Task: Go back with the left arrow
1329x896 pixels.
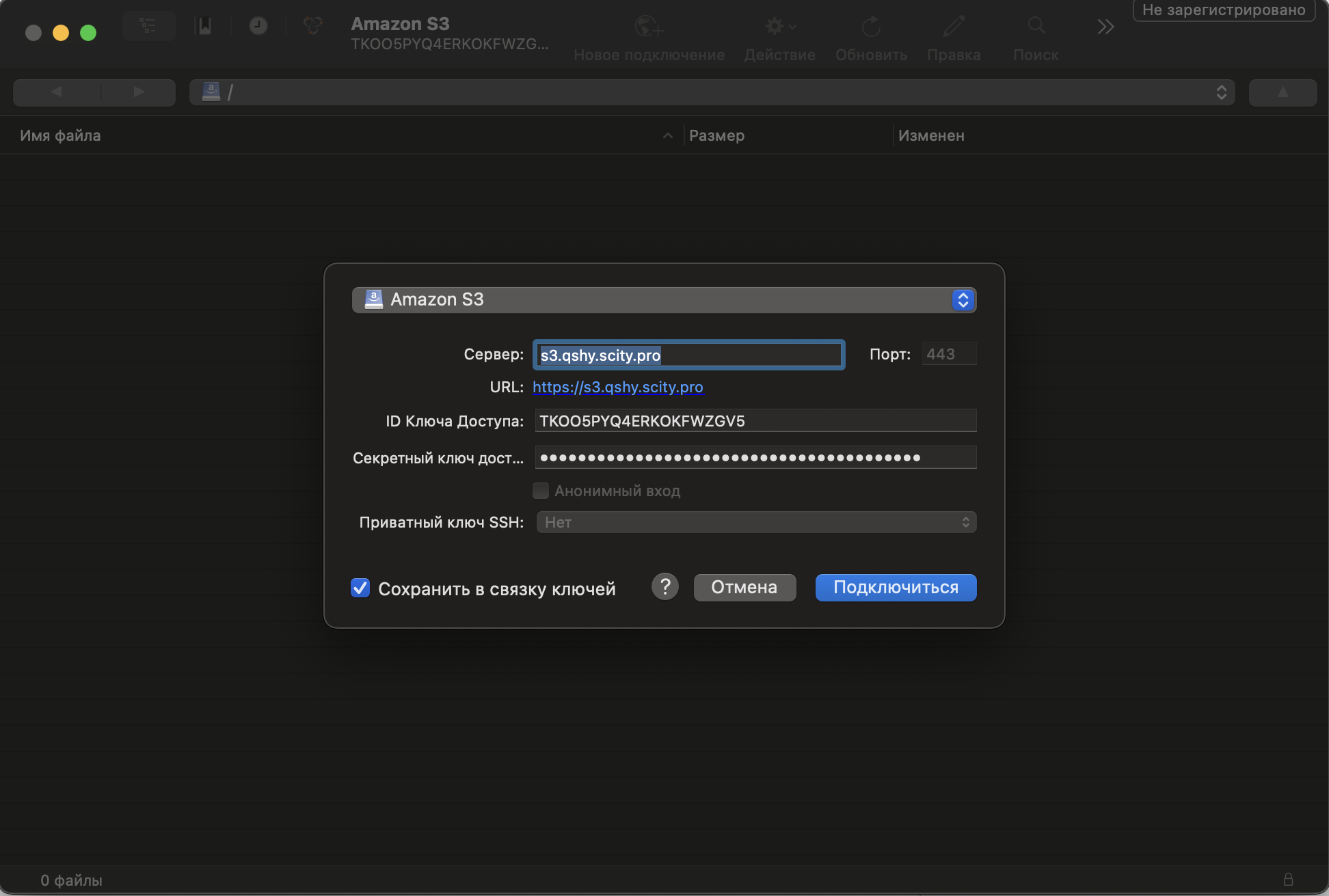Action: [57, 92]
